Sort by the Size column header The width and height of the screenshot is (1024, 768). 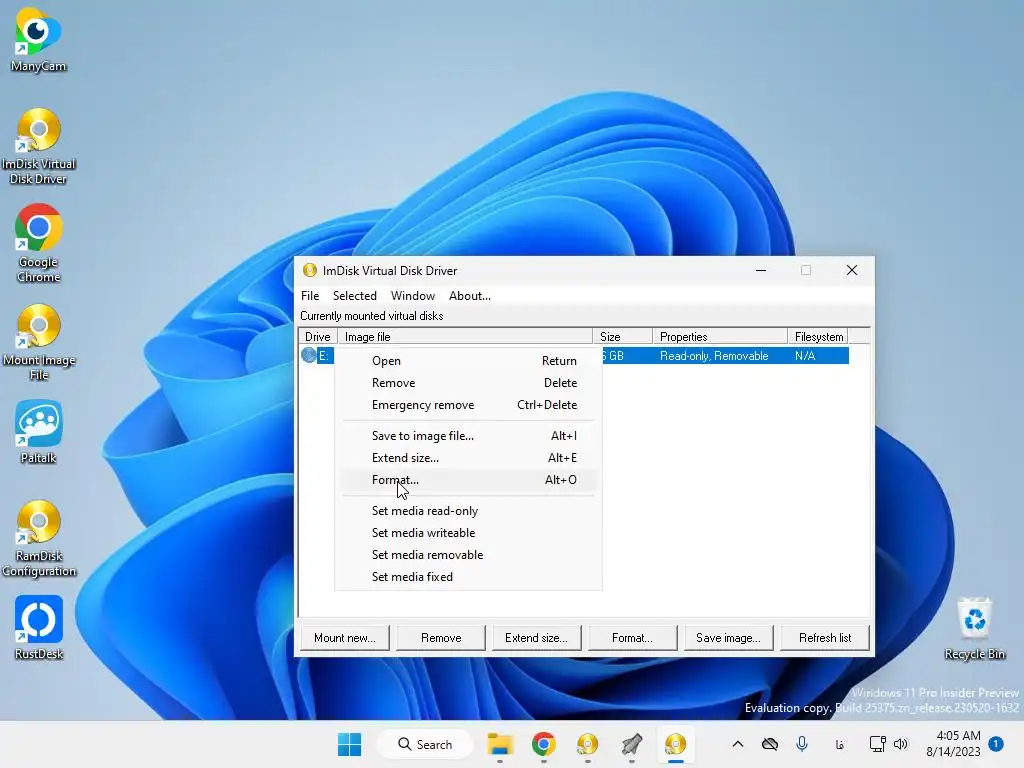click(x=622, y=336)
